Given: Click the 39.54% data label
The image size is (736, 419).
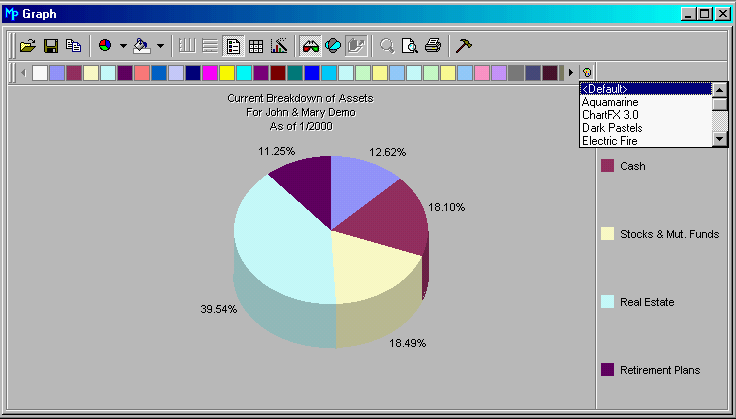Looking at the screenshot, I should 218,309.
